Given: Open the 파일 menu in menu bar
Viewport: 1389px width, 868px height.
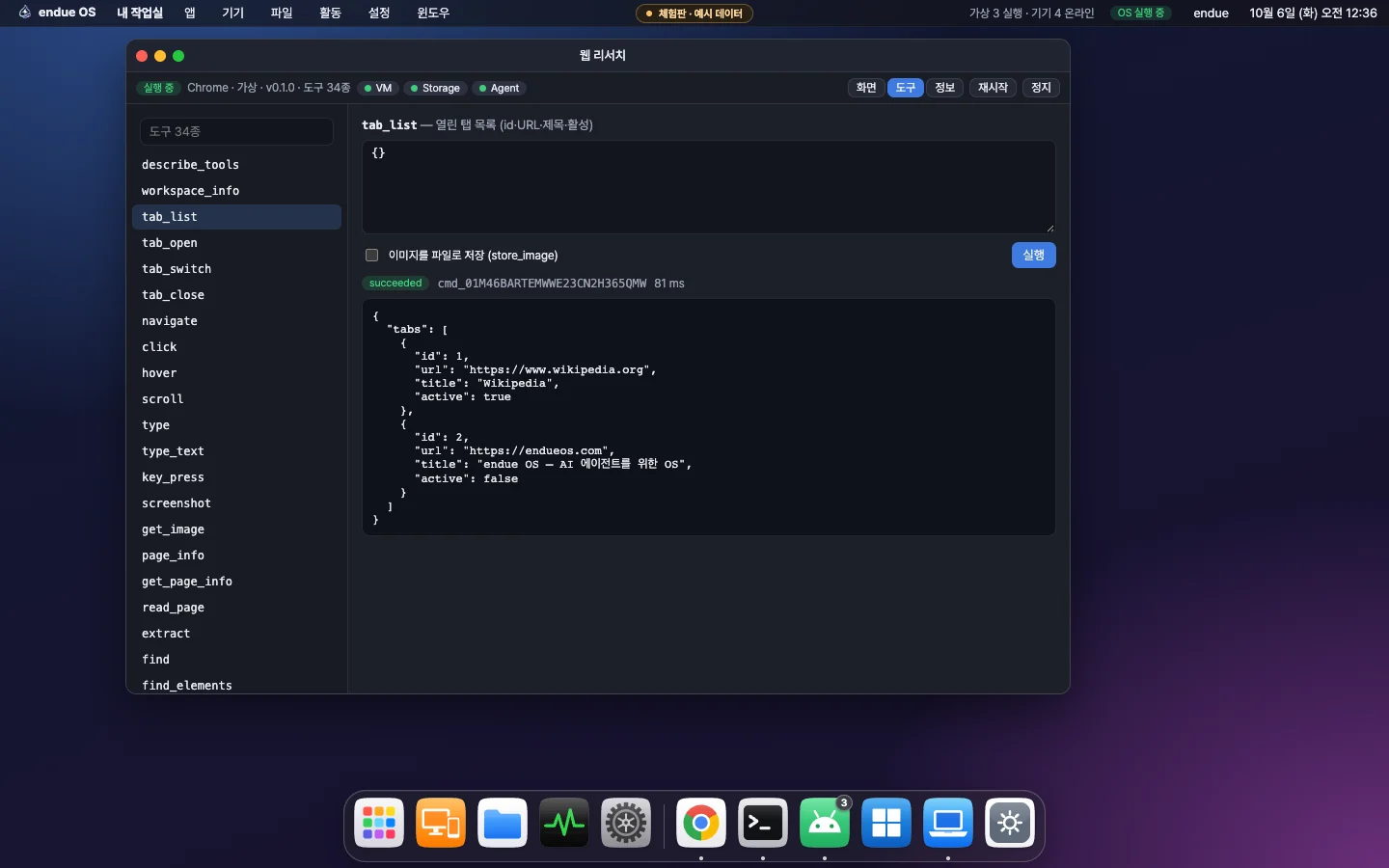Looking at the screenshot, I should 282,13.
